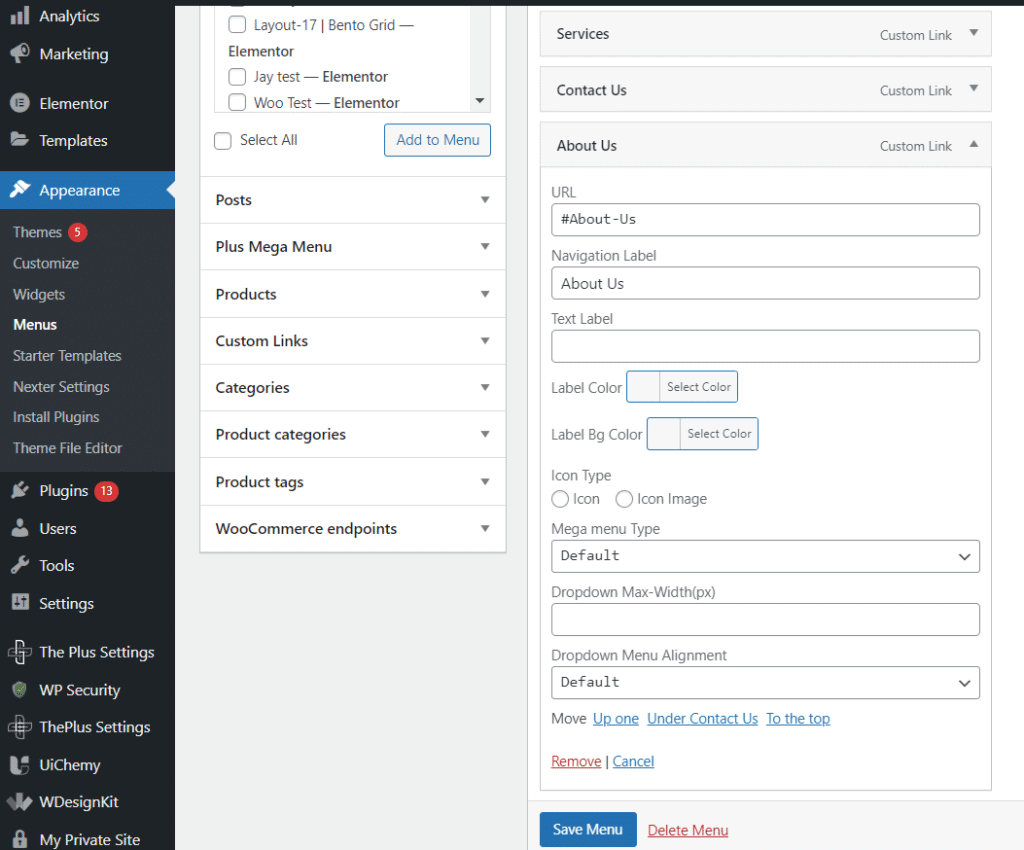Viewport: 1024px width, 850px height.
Task: Check the Jay test Elementor checkbox
Action: coord(237,77)
